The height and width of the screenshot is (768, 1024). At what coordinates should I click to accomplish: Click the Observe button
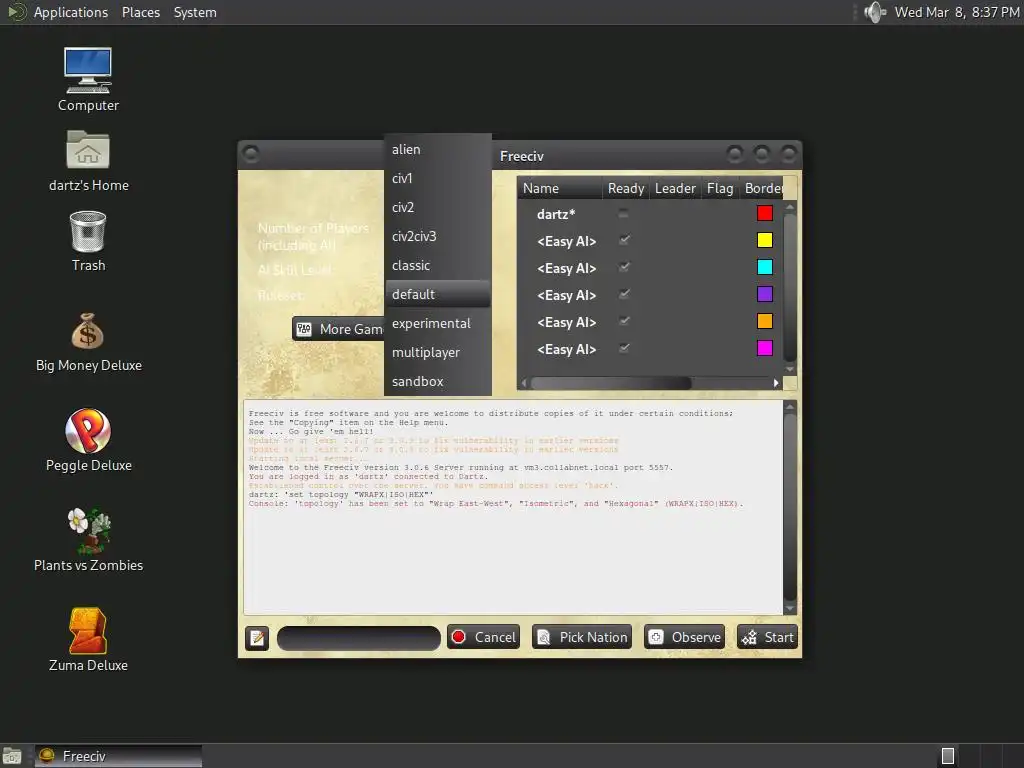point(684,637)
